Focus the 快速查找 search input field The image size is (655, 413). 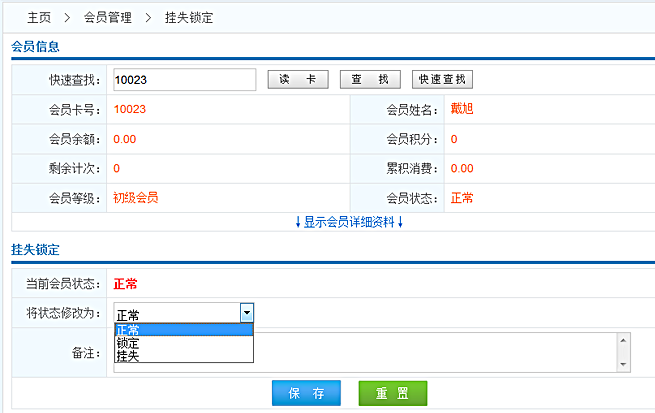pos(184,80)
